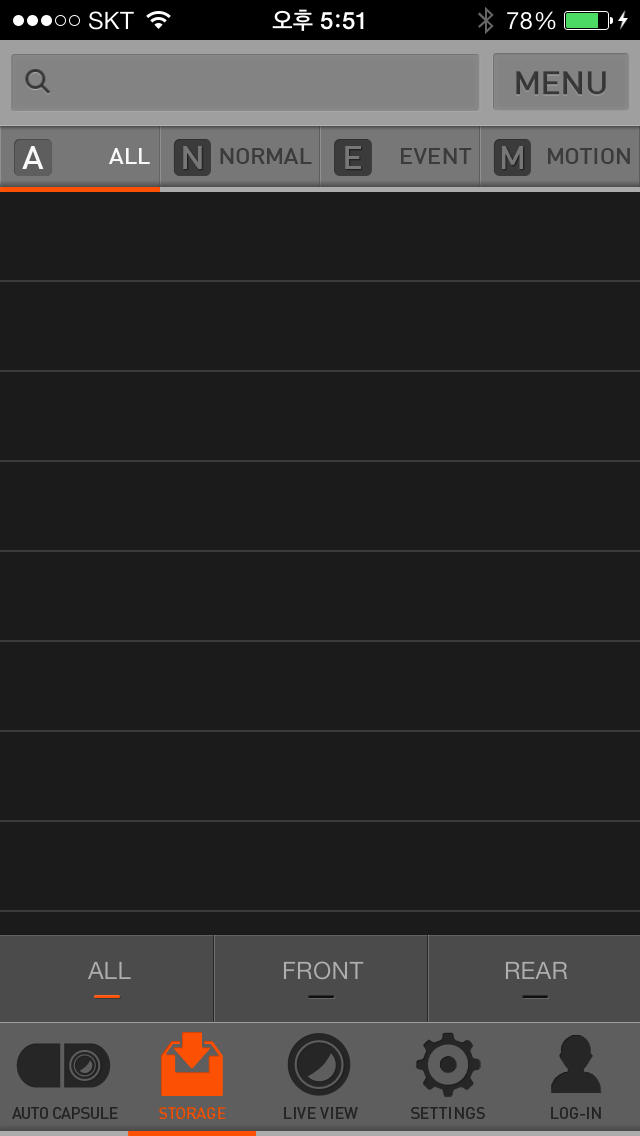This screenshot has height=1136, width=640.
Task: Select the 'E' Event recordings badge
Action: coord(352,157)
